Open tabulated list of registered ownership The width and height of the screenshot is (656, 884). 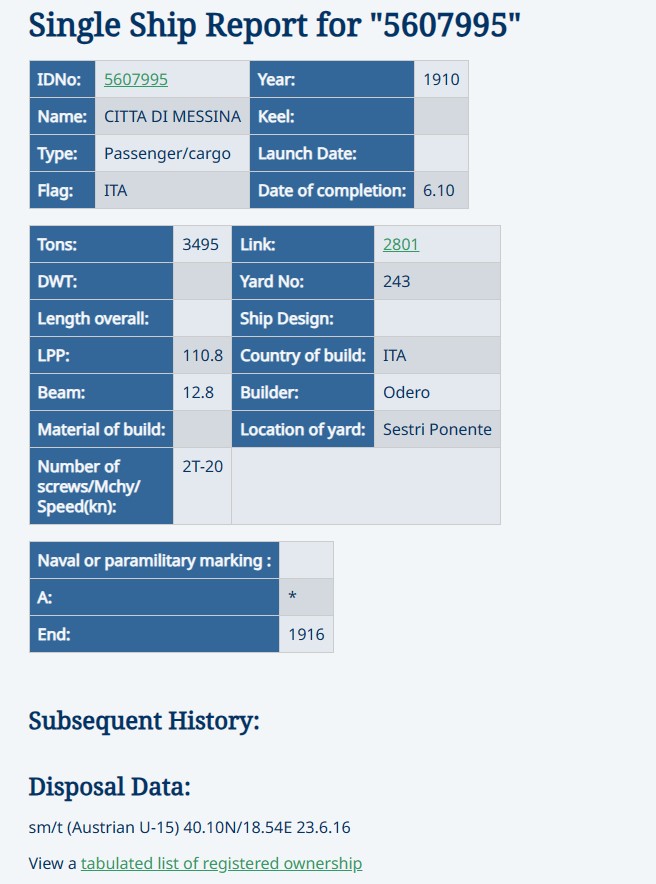coord(221,863)
